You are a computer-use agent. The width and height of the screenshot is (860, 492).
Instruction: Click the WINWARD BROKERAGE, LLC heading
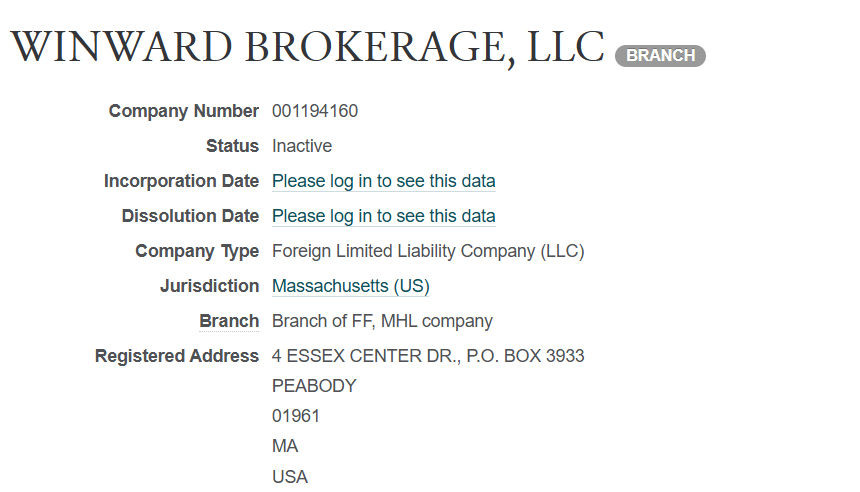[x=307, y=48]
